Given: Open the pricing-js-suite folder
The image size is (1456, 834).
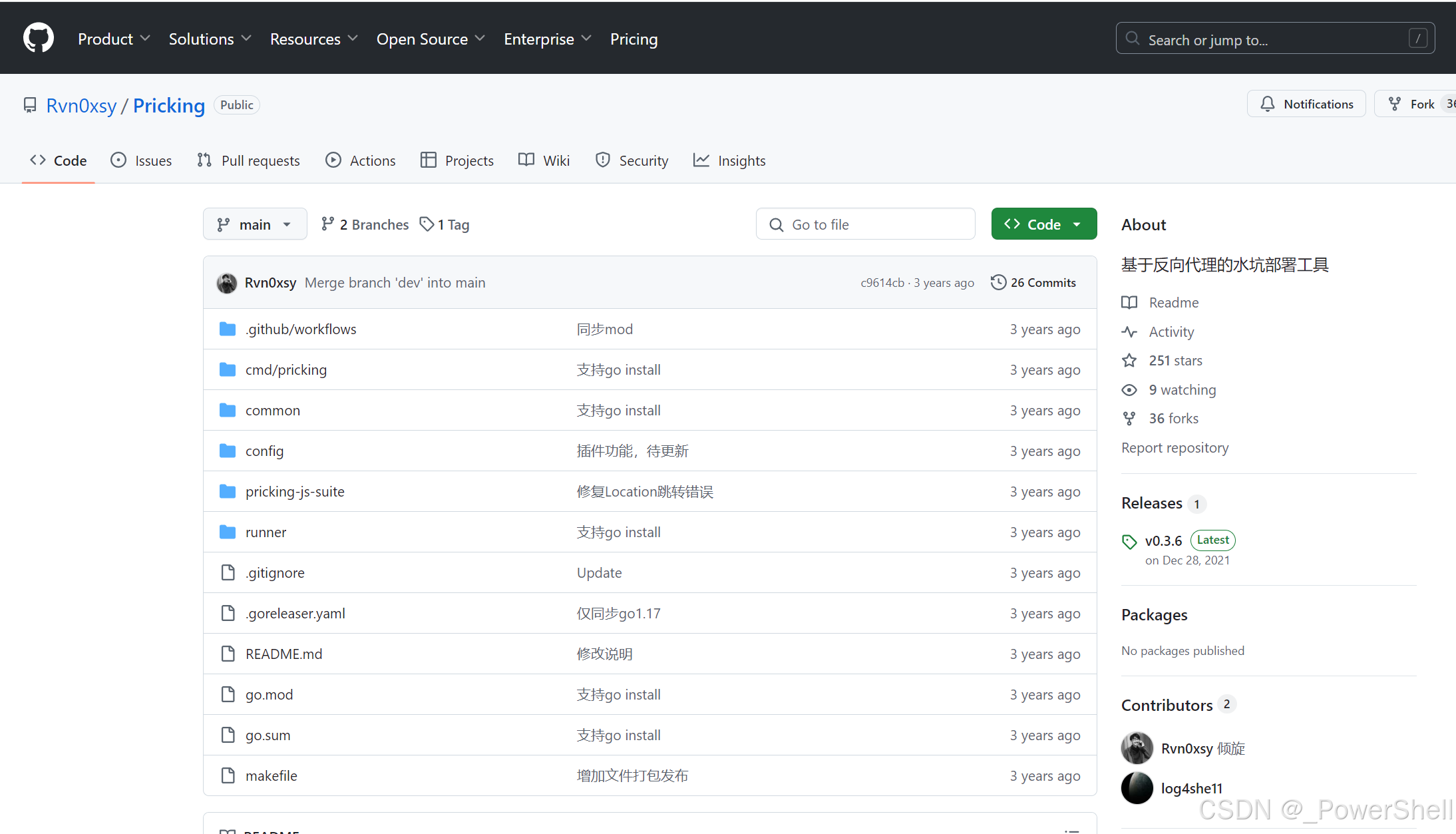Looking at the screenshot, I should click(x=295, y=491).
